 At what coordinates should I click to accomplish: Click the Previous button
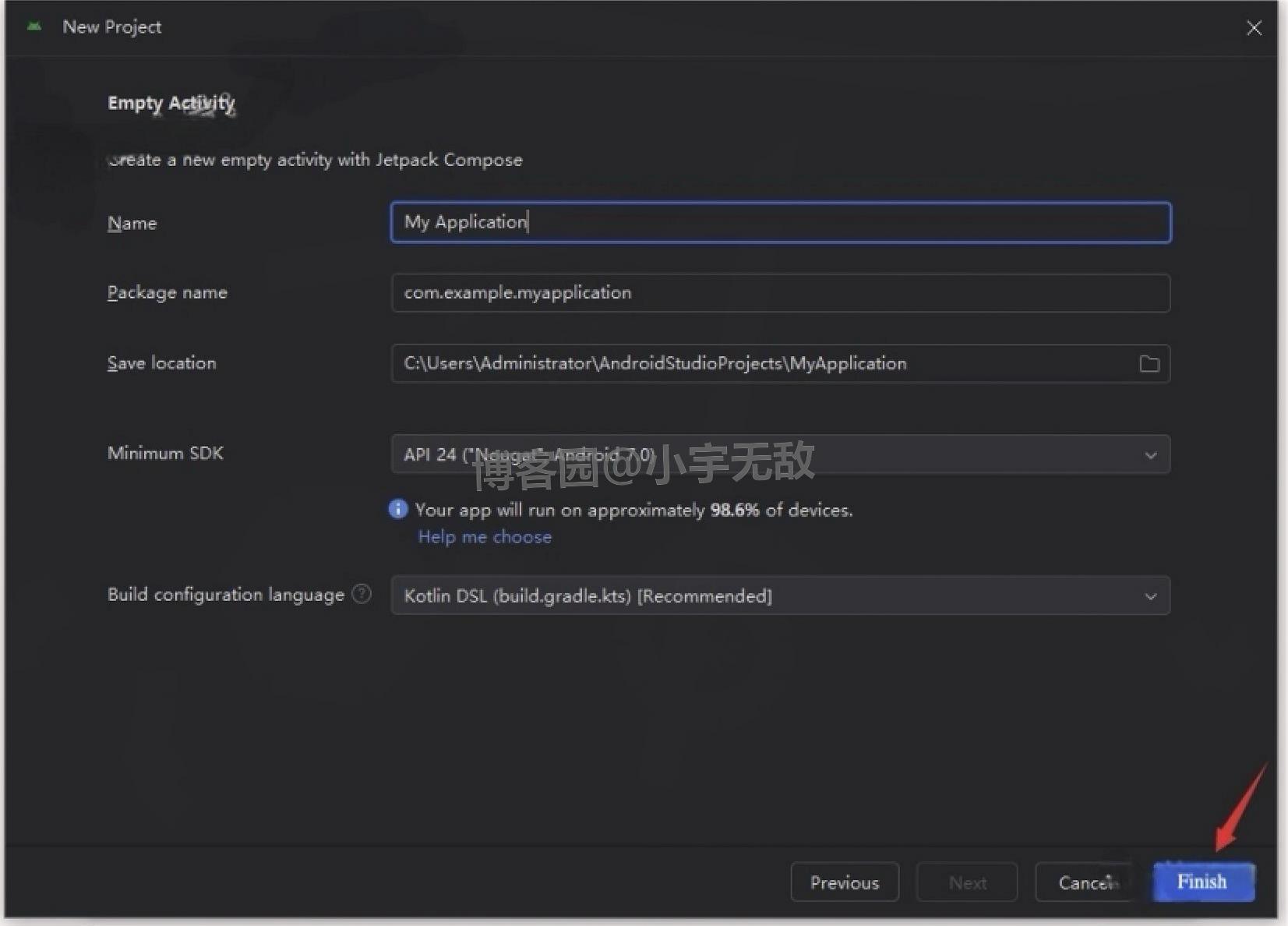pos(844,882)
